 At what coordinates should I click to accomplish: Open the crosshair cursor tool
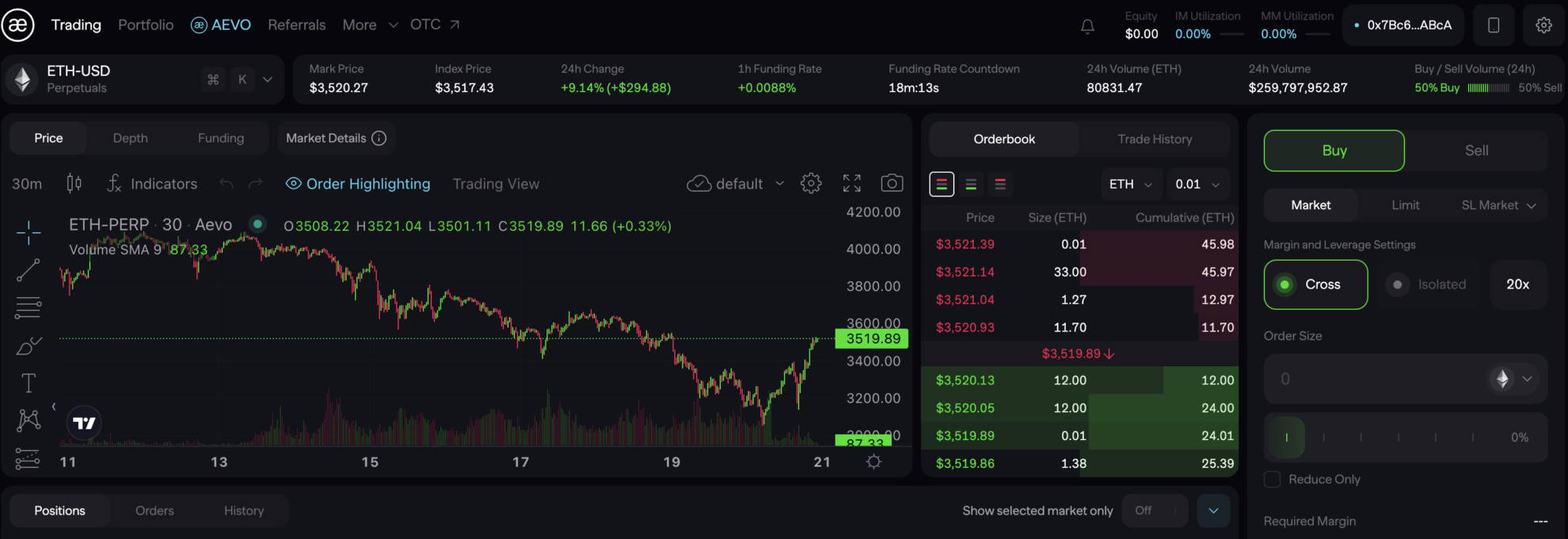point(29,233)
